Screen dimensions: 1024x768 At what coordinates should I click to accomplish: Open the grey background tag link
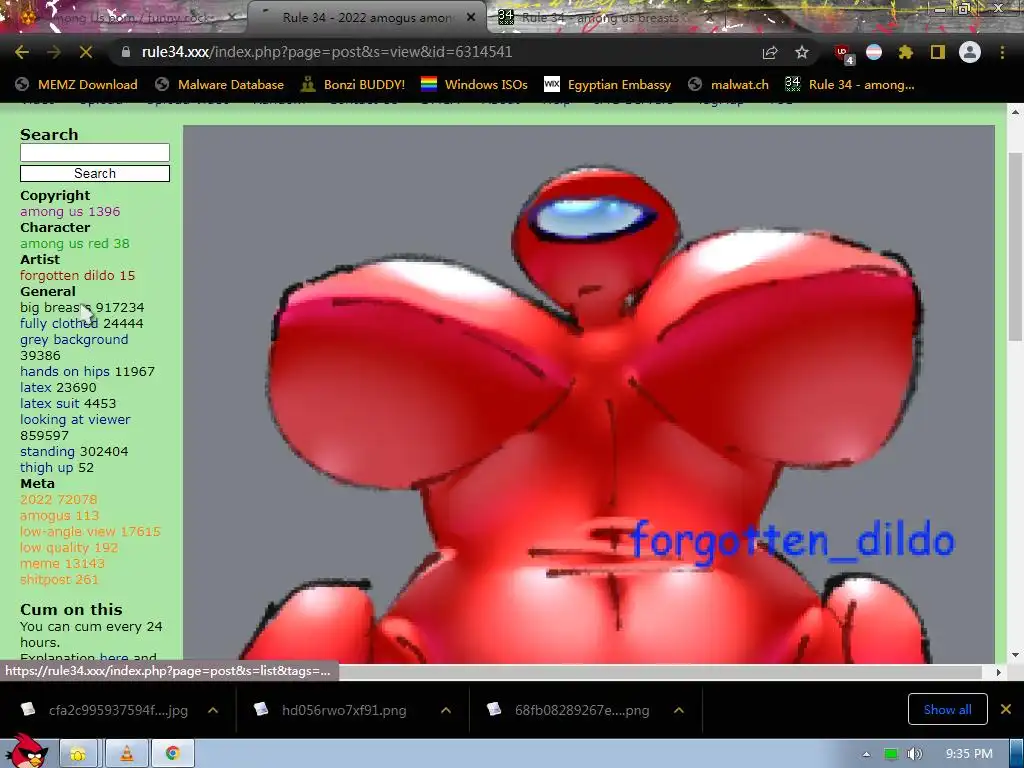pyautogui.click(x=74, y=340)
